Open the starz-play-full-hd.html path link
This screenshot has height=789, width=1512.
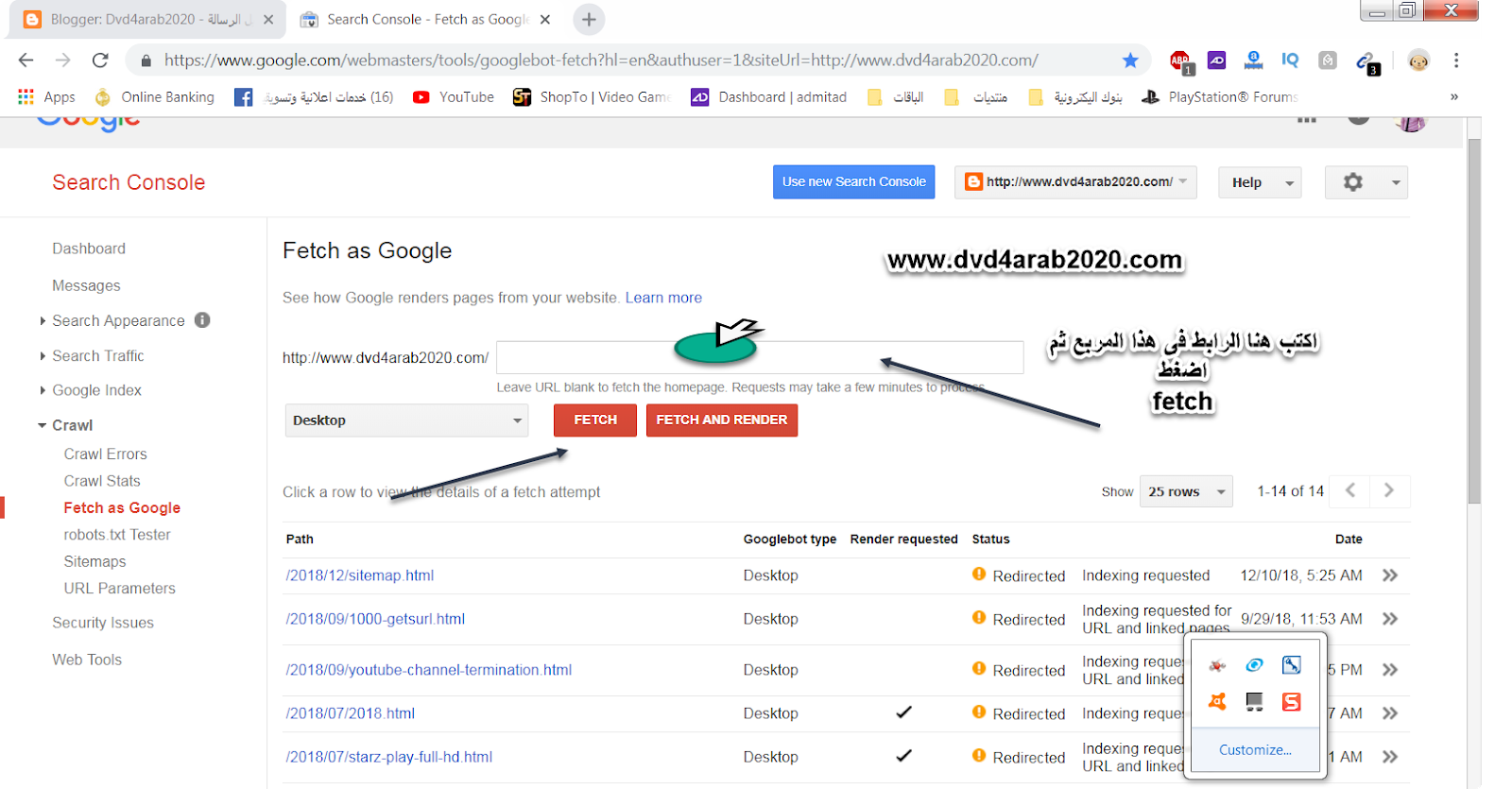coord(389,757)
